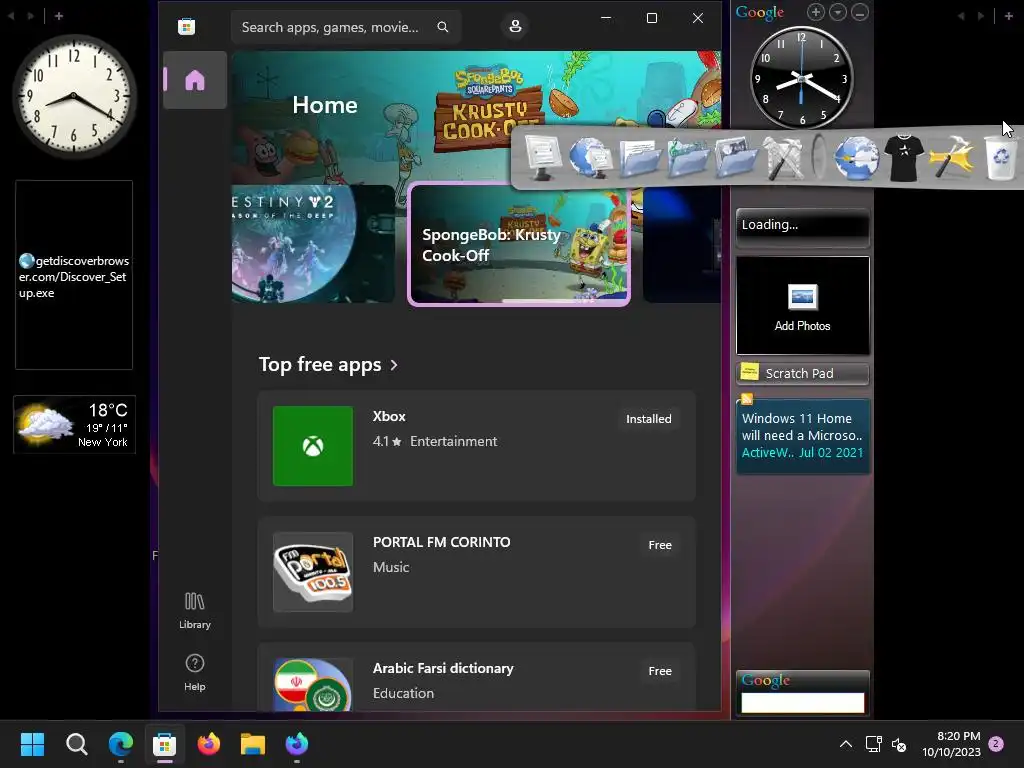
Task: Click the Add Photos gadget
Action: pyautogui.click(x=803, y=306)
